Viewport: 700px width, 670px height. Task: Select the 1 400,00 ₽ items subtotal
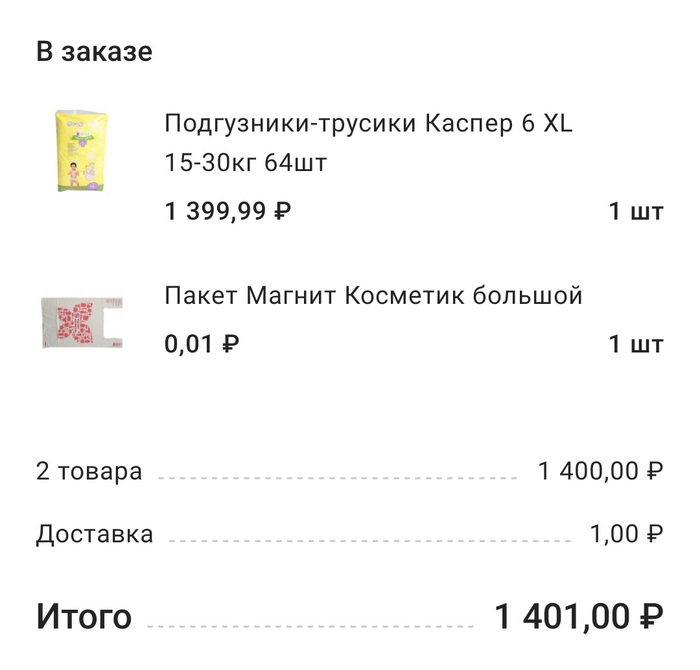pyautogui.click(x=601, y=471)
